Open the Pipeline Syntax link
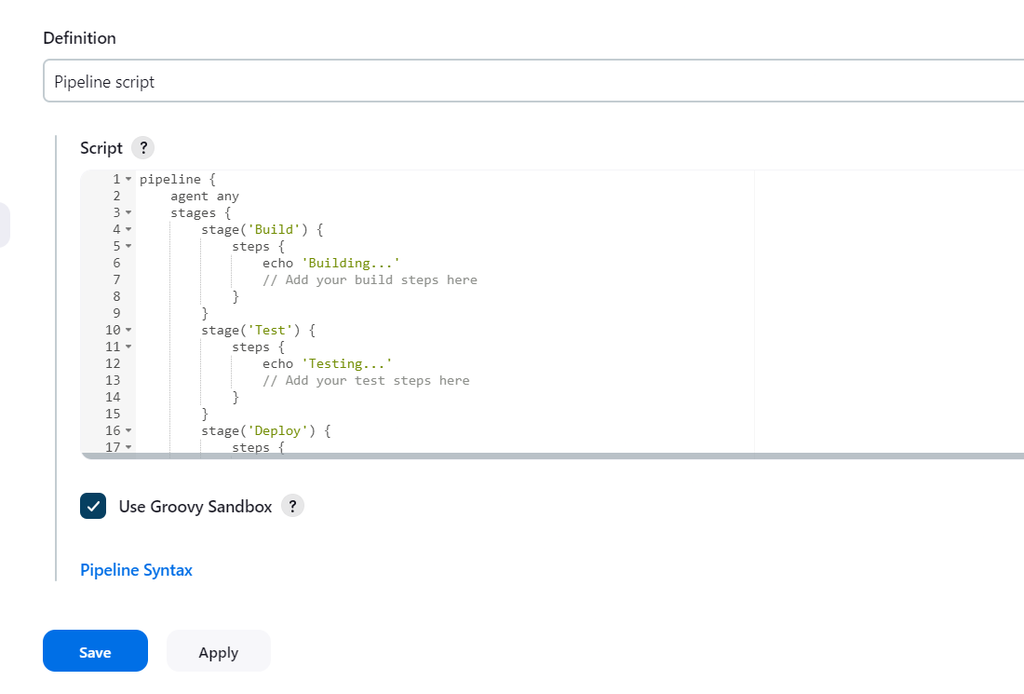 click(136, 570)
